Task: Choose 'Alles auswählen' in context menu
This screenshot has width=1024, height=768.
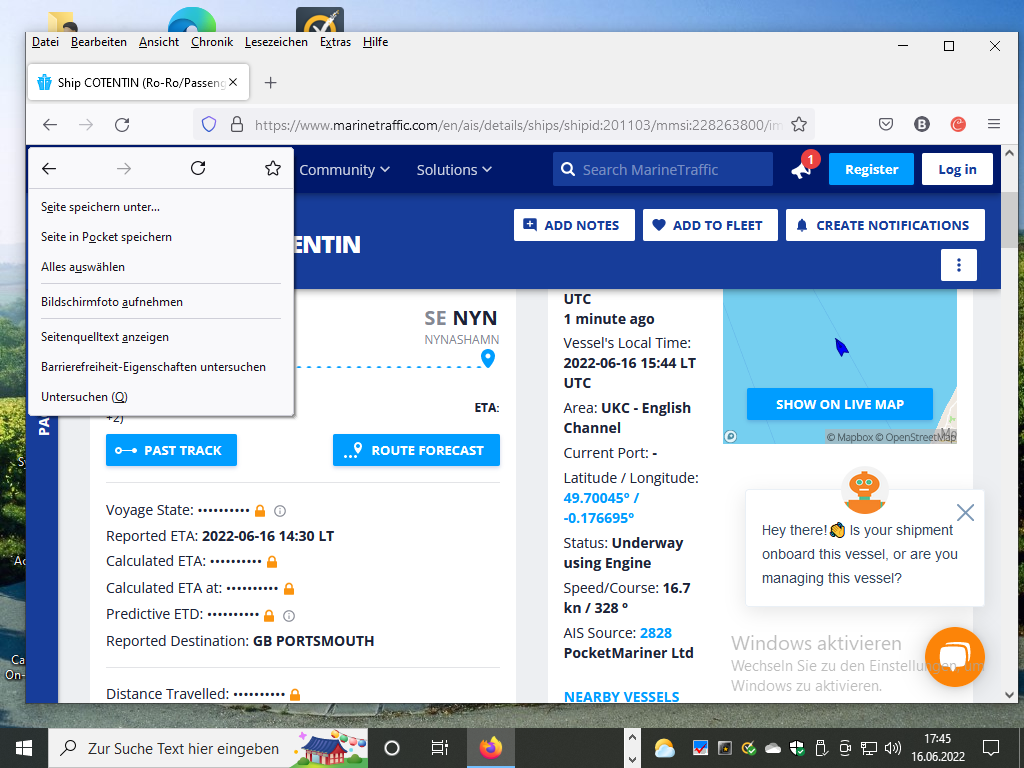Action: (x=161, y=267)
